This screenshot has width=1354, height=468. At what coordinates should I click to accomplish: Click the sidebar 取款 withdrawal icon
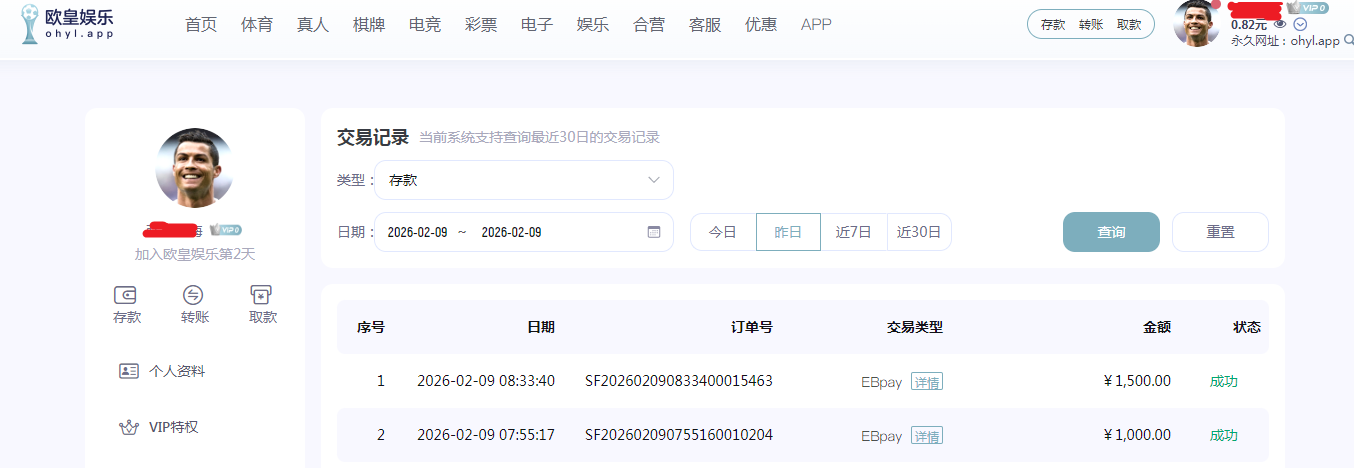coord(262,295)
